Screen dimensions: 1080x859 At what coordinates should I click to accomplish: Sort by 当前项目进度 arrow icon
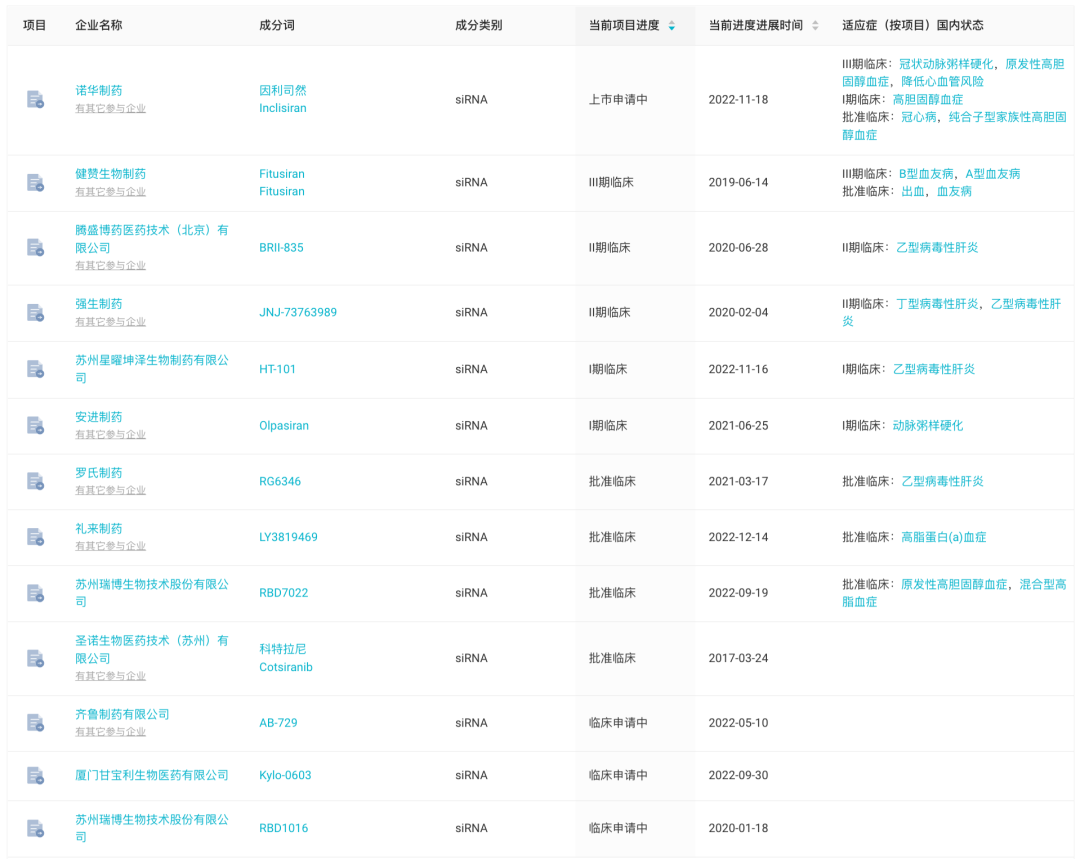click(x=672, y=25)
